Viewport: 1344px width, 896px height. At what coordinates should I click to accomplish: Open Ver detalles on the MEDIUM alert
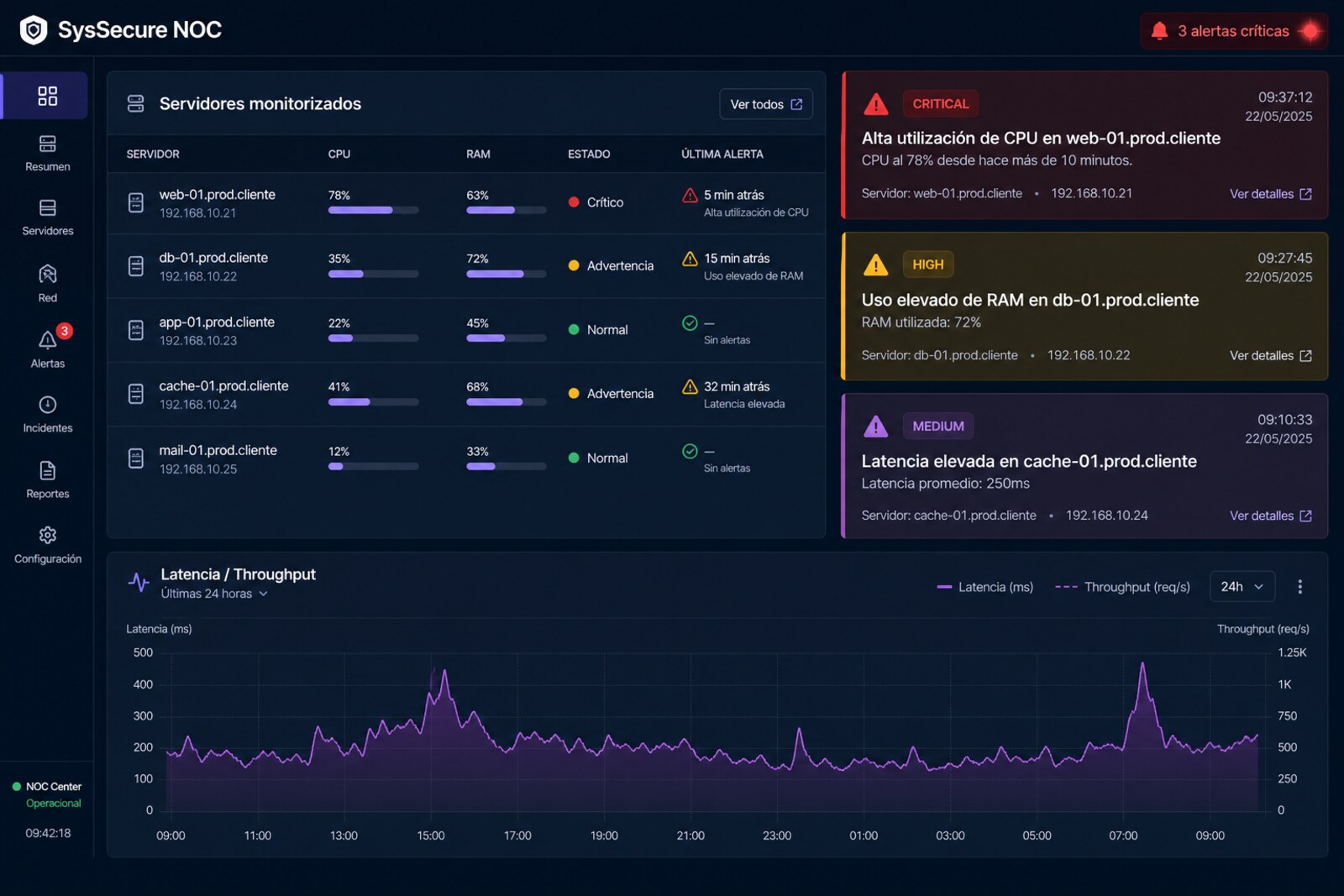[x=1271, y=516]
